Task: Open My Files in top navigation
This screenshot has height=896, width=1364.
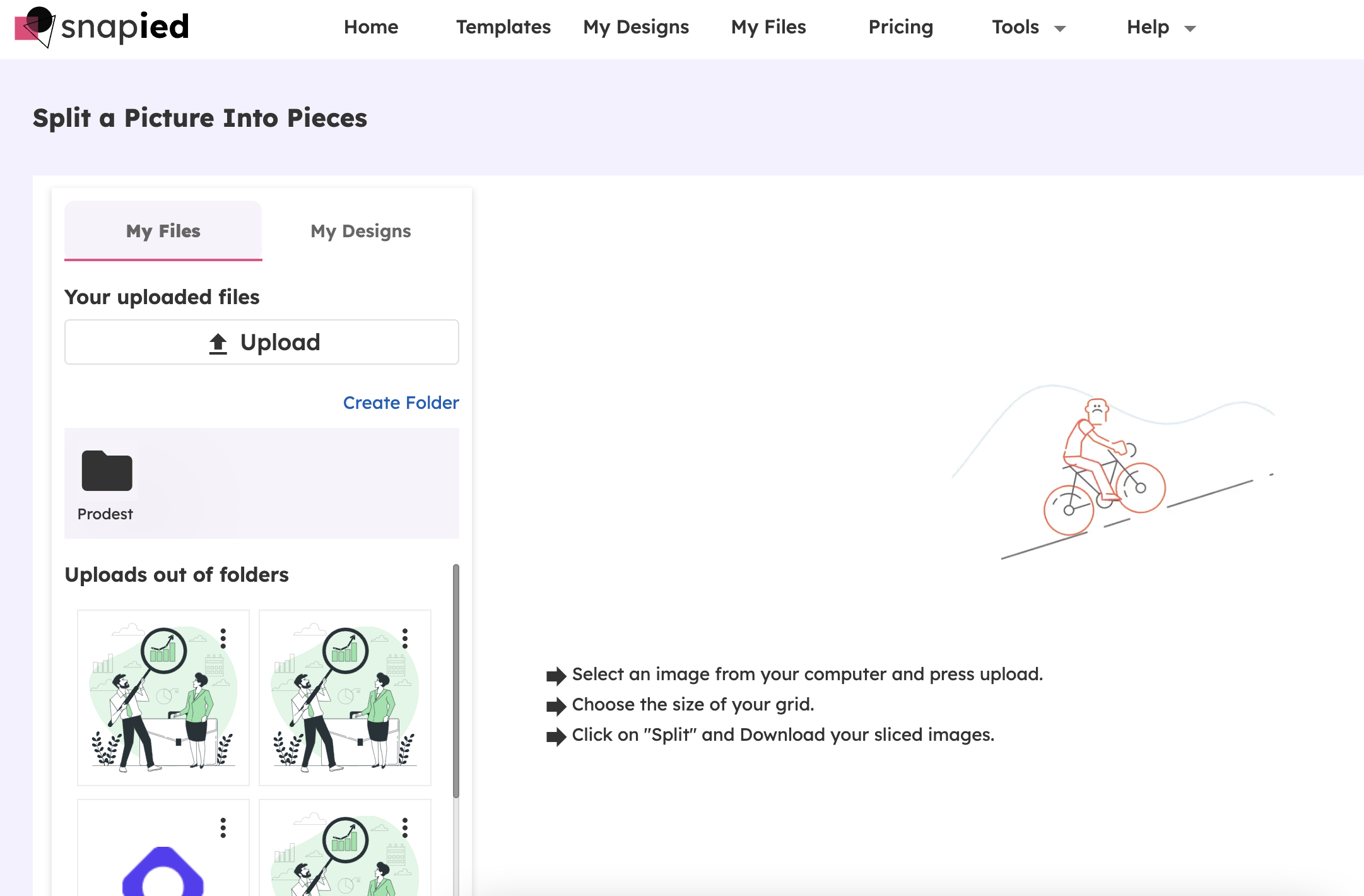Action: click(768, 27)
